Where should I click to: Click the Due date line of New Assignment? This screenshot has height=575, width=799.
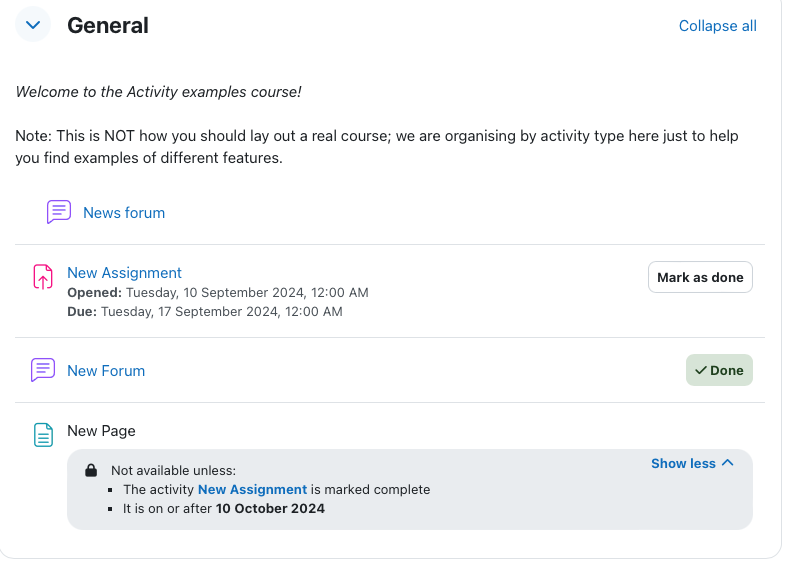[x=205, y=311]
